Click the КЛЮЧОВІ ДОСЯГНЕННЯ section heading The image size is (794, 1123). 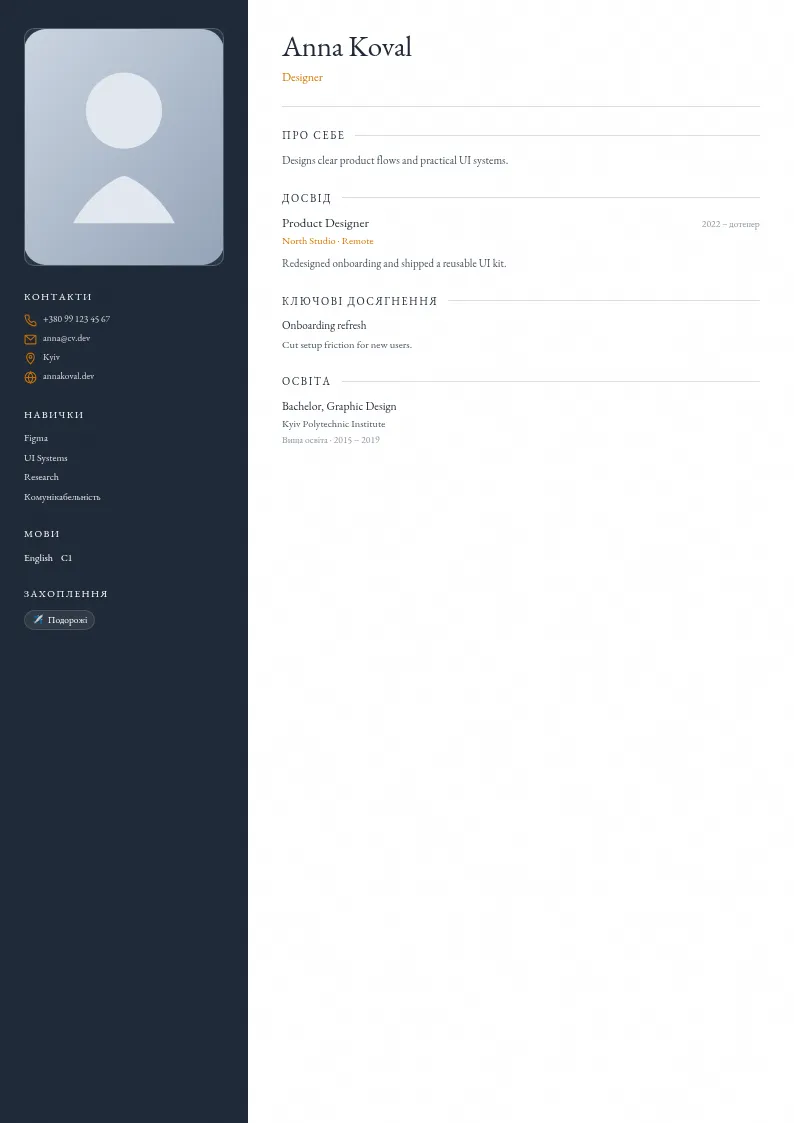[359, 301]
